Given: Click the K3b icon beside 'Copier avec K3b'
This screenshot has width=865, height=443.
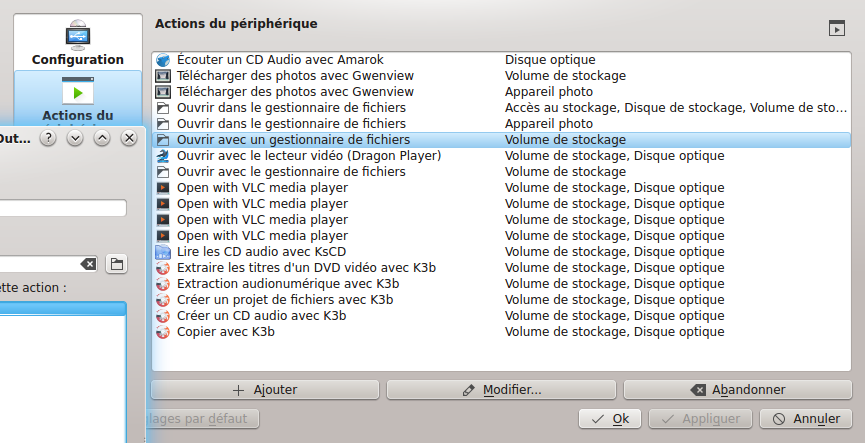Looking at the screenshot, I should [x=164, y=332].
